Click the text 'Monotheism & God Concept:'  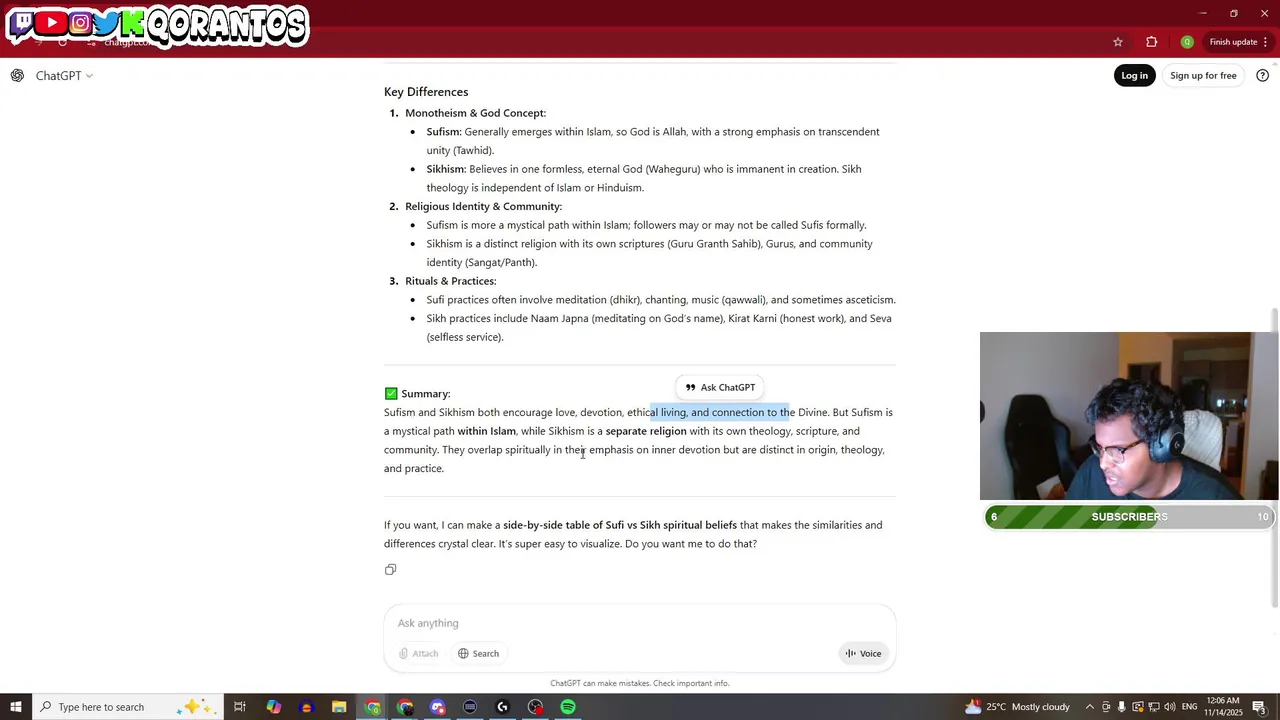(x=475, y=113)
